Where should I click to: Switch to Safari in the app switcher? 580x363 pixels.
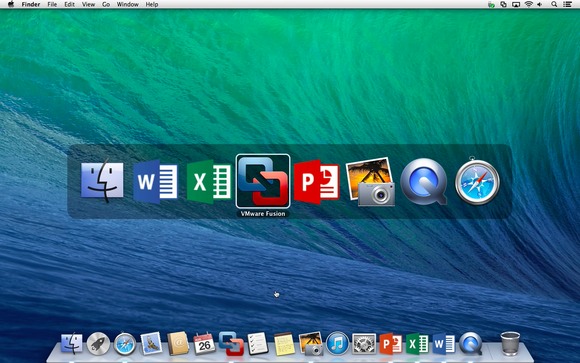point(477,181)
